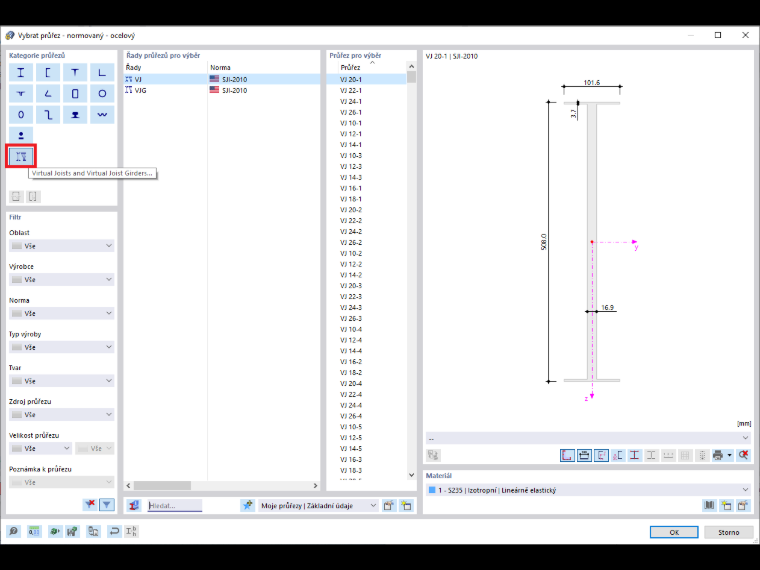Viewport: 760px width, 570px height.
Task: Select the rail section category icon
Action: point(75,114)
